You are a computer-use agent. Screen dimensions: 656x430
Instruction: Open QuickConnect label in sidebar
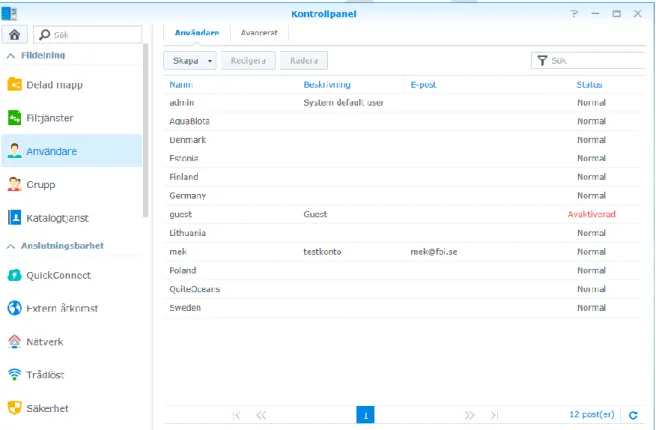59,275
